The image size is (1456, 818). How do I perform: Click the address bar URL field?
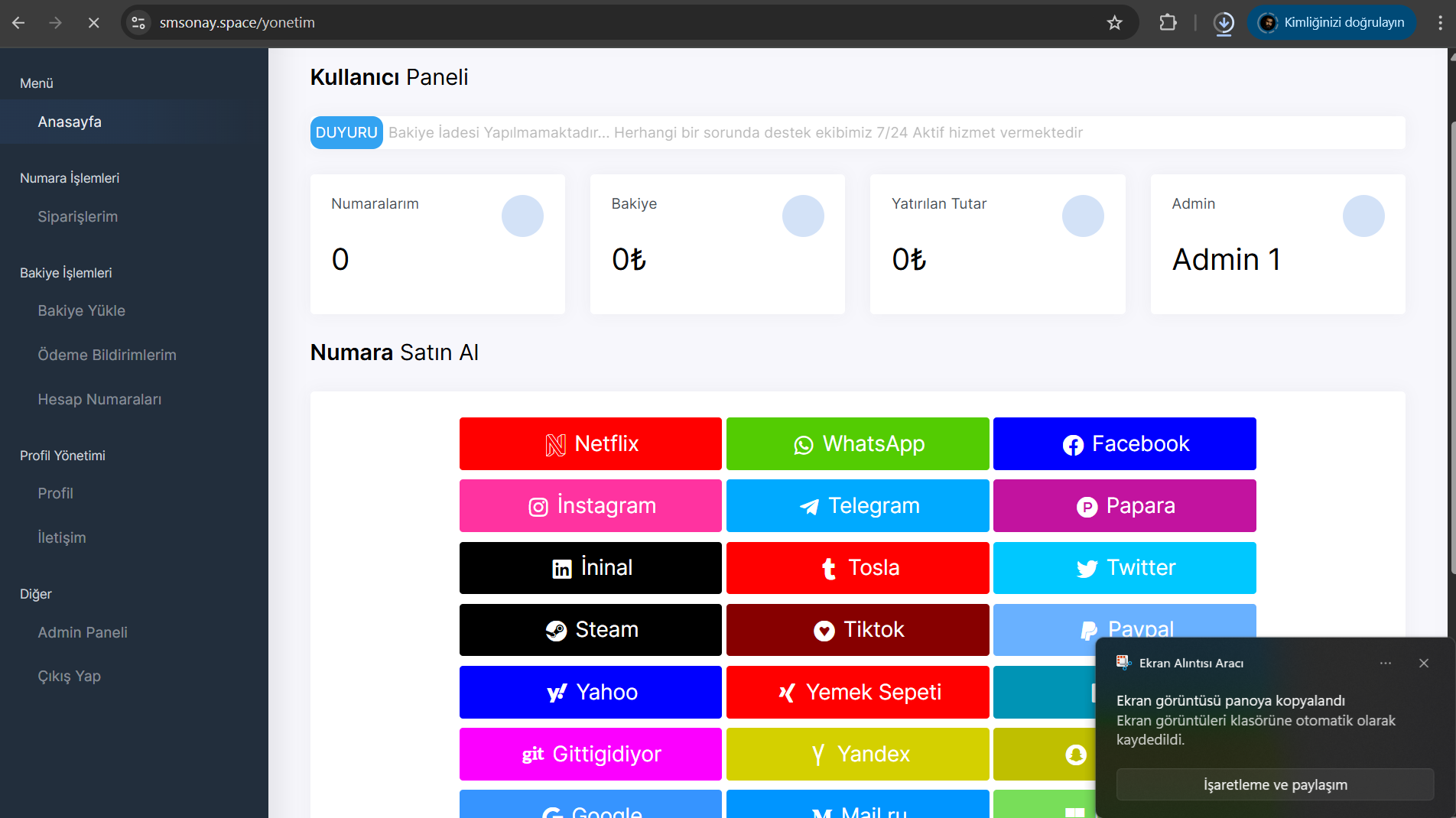[612, 23]
